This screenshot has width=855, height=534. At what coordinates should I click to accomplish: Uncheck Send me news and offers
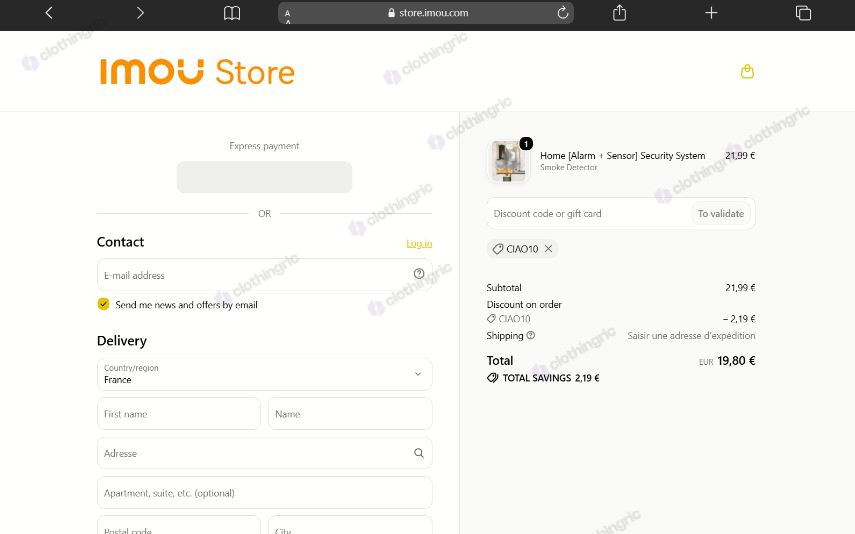click(103, 304)
